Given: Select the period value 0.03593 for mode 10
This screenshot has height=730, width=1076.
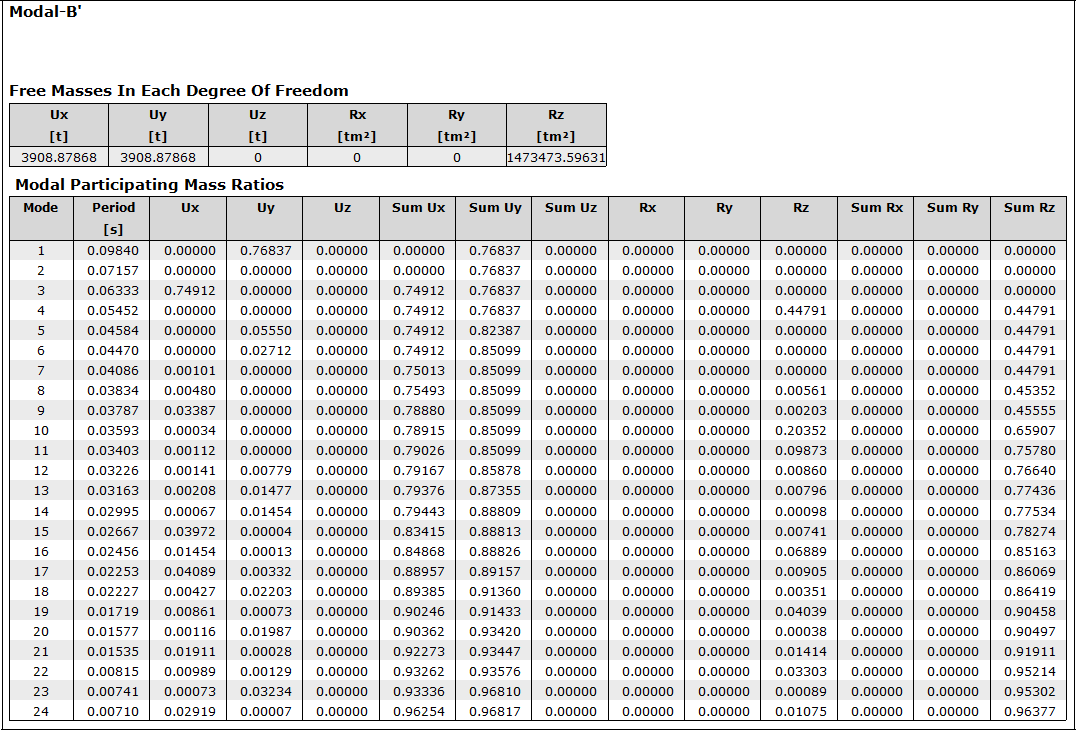Looking at the screenshot, I should (x=113, y=431).
